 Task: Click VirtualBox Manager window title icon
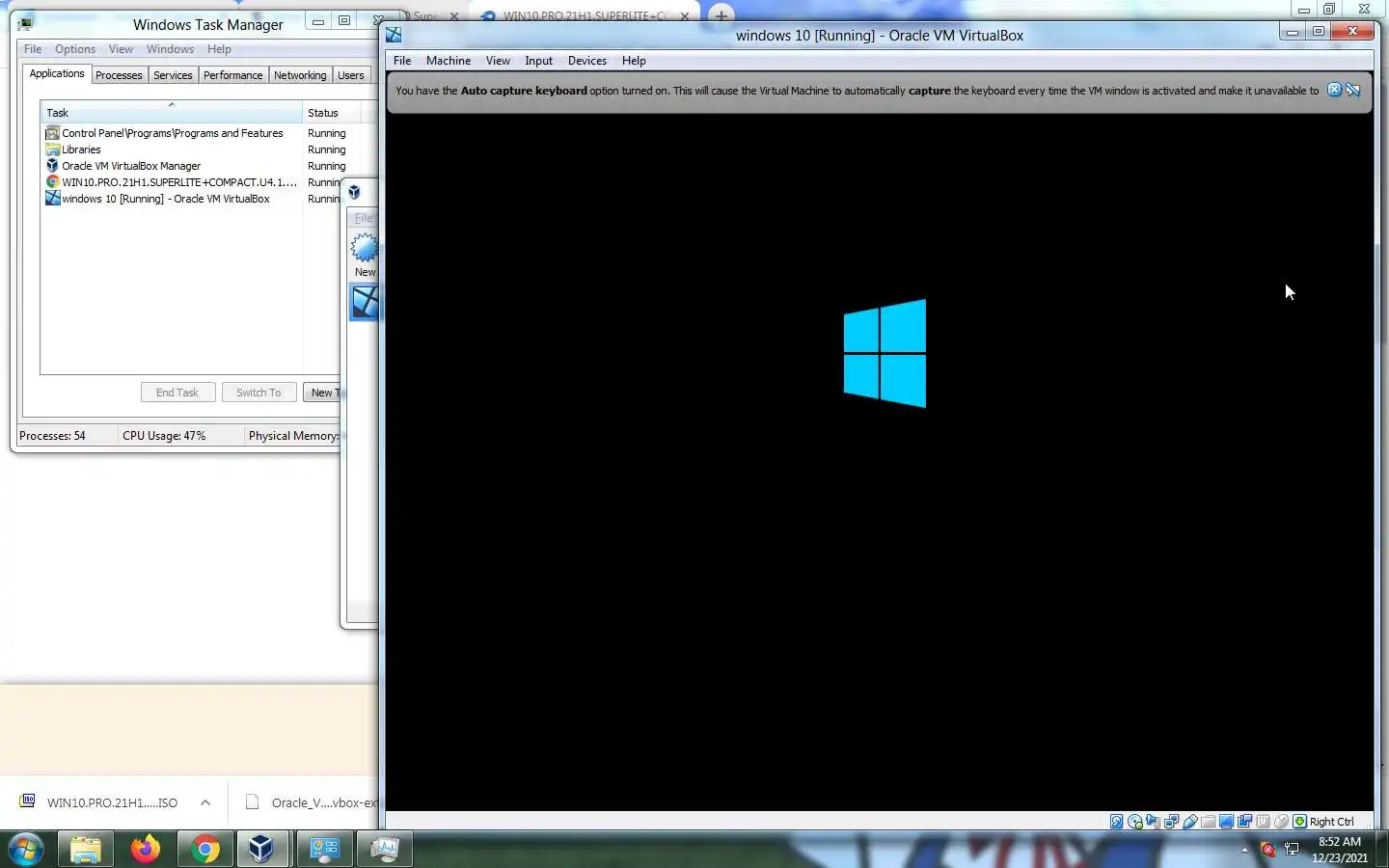pos(354,192)
